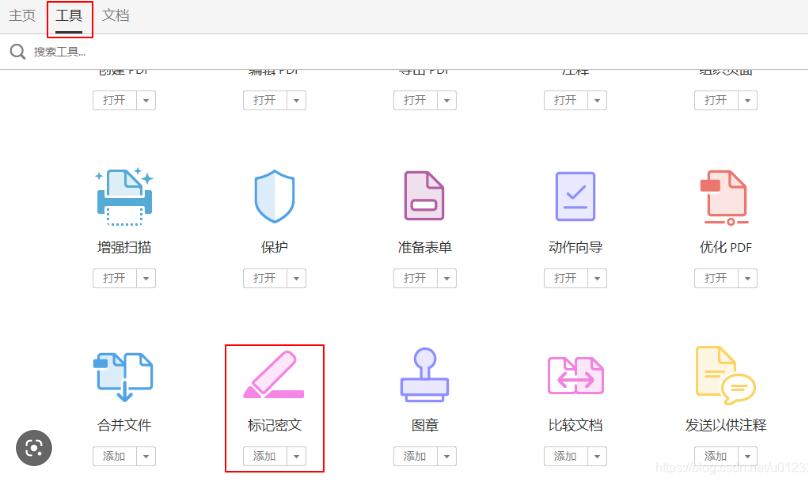Click 打开 under the 组织页面 tool
The height and width of the screenshot is (488, 808).
point(716,100)
